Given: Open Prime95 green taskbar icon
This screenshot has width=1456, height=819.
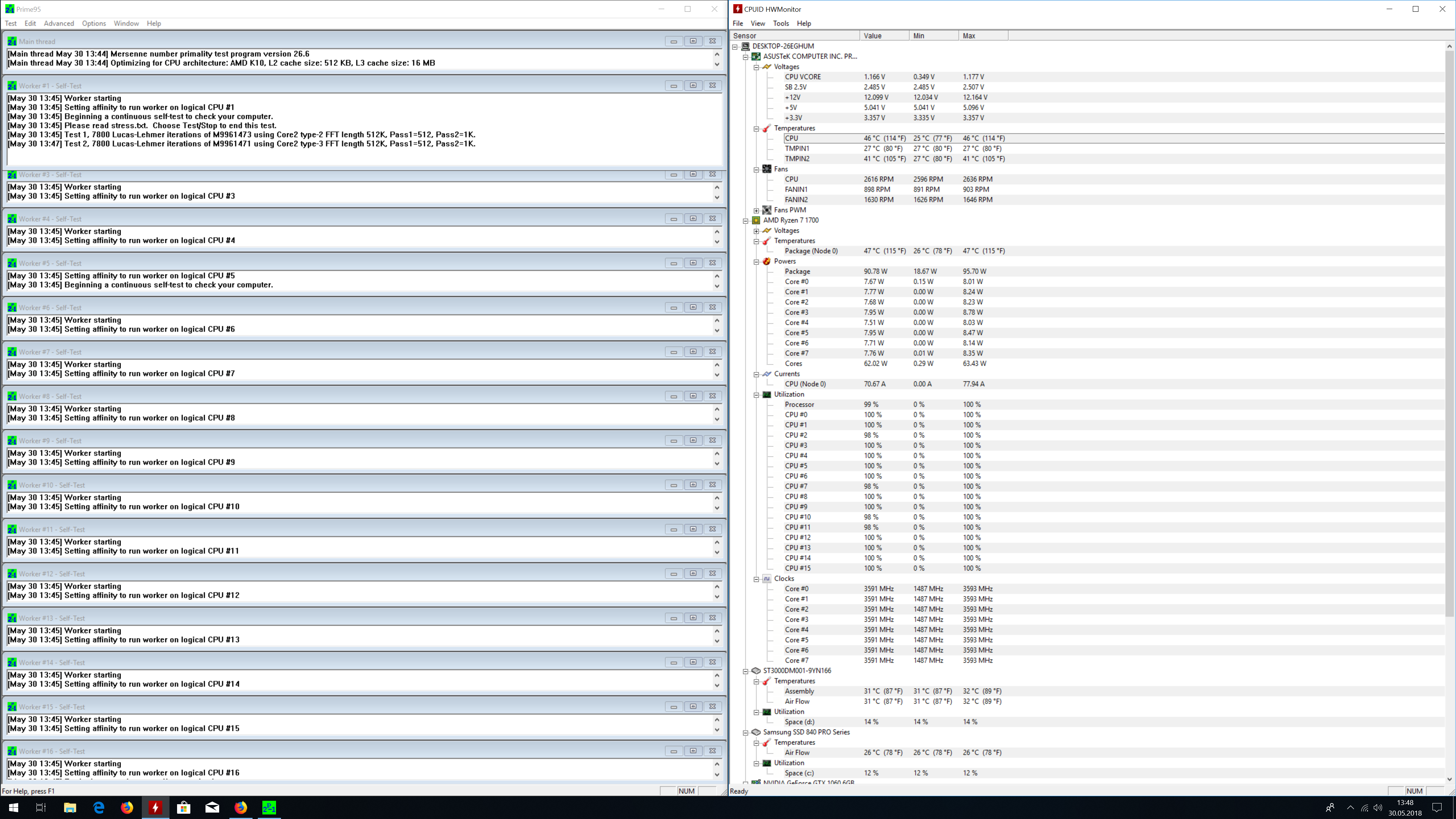Looking at the screenshot, I should coord(269,807).
